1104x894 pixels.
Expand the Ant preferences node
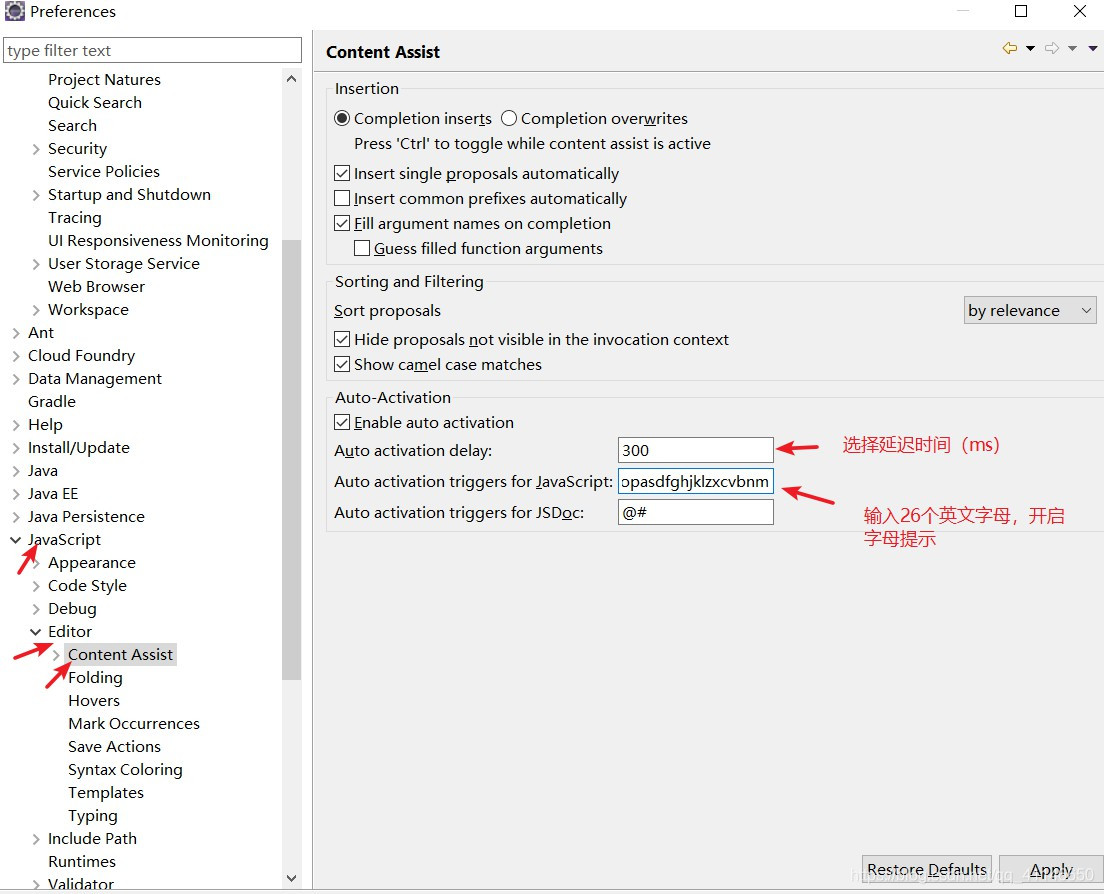point(16,333)
